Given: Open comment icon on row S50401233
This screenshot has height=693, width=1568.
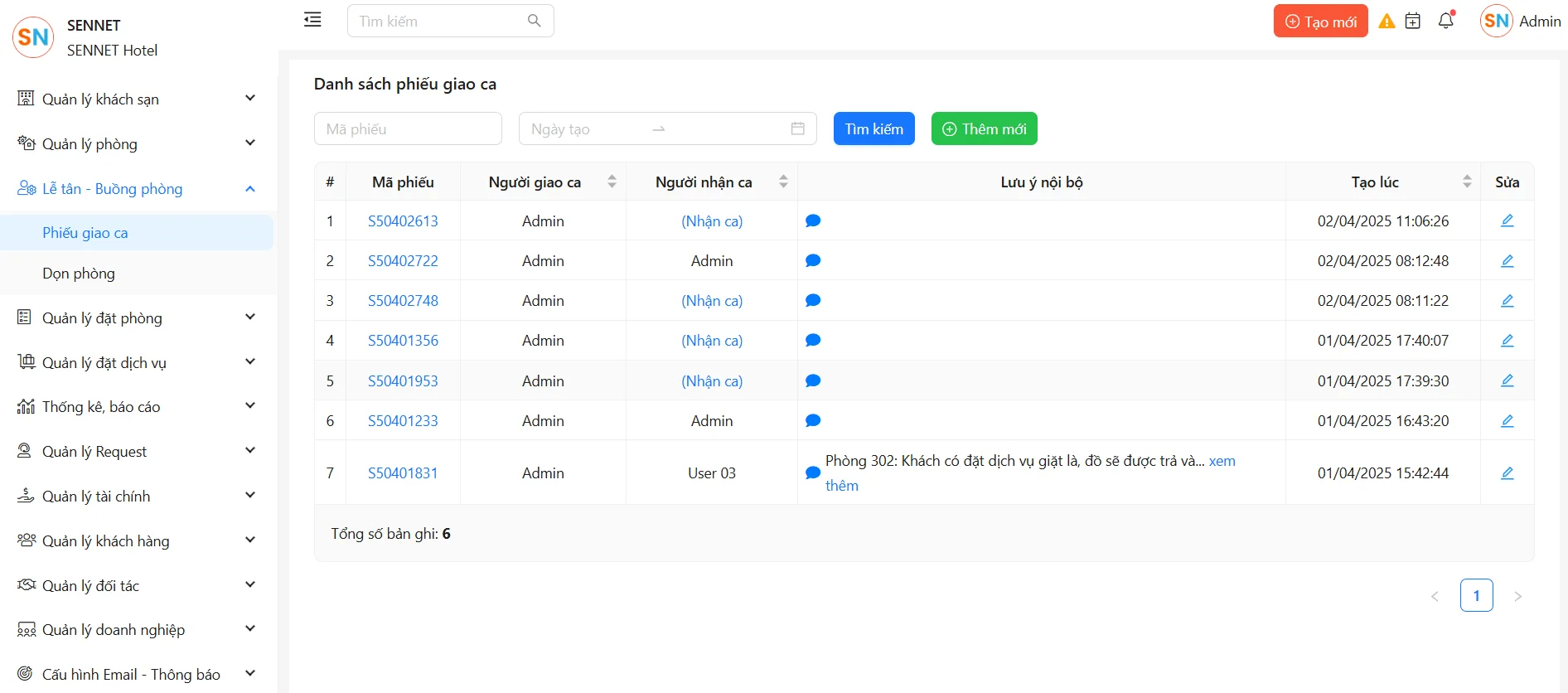Looking at the screenshot, I should tap(813, 421).
